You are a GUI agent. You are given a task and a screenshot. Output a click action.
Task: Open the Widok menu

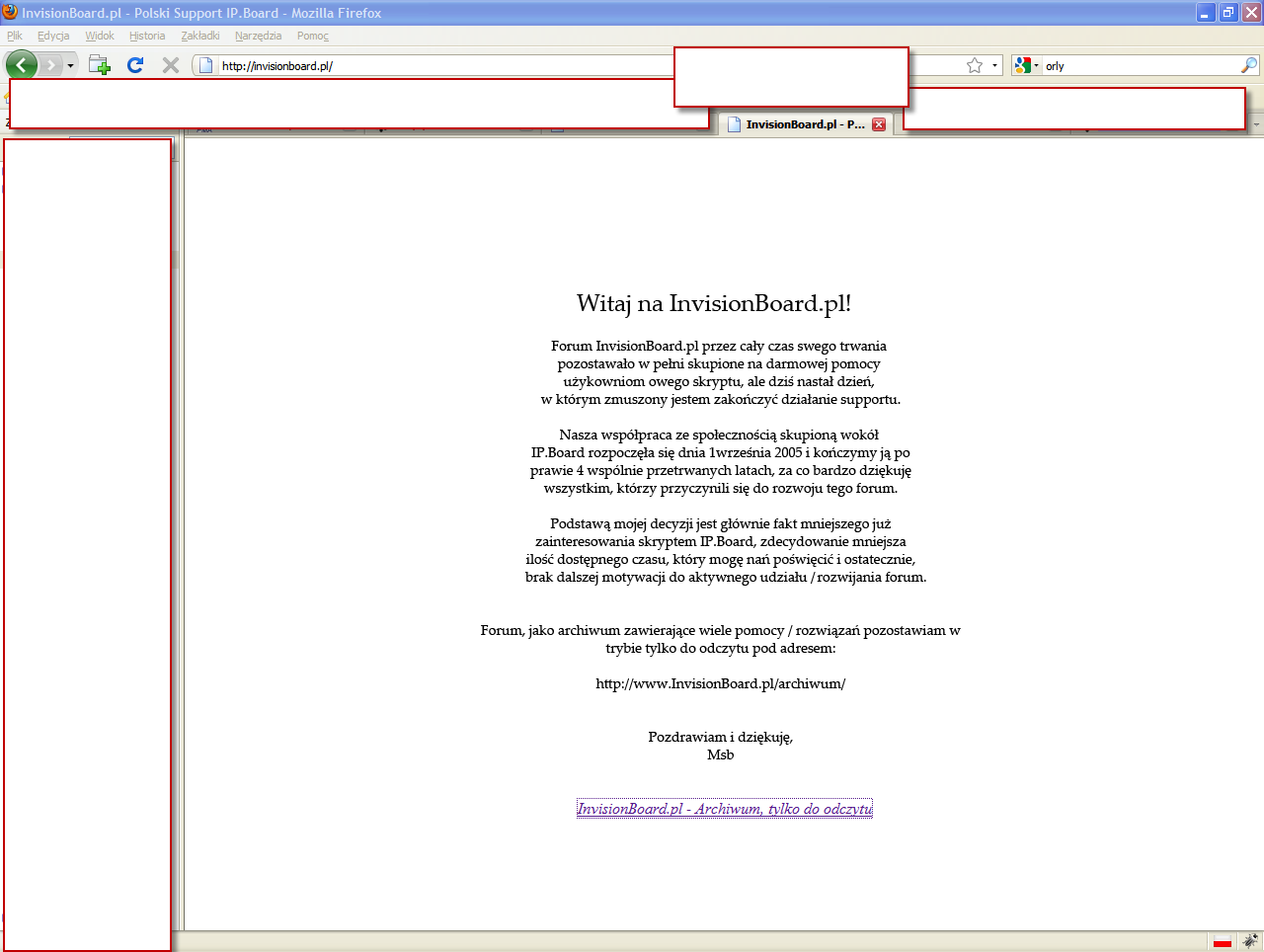tap(100, 36)
